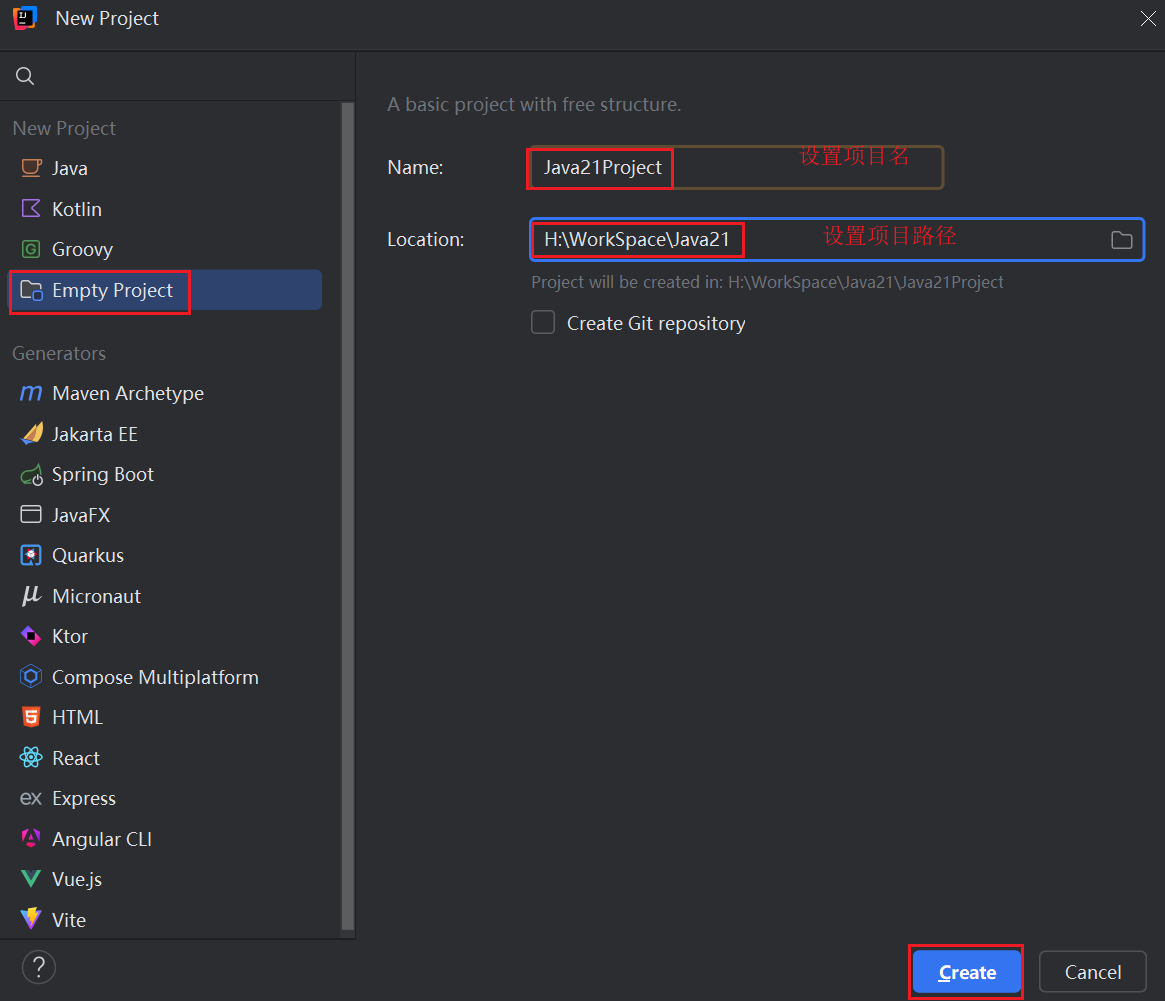Click the Vue.js V icon

pos(31,879)
